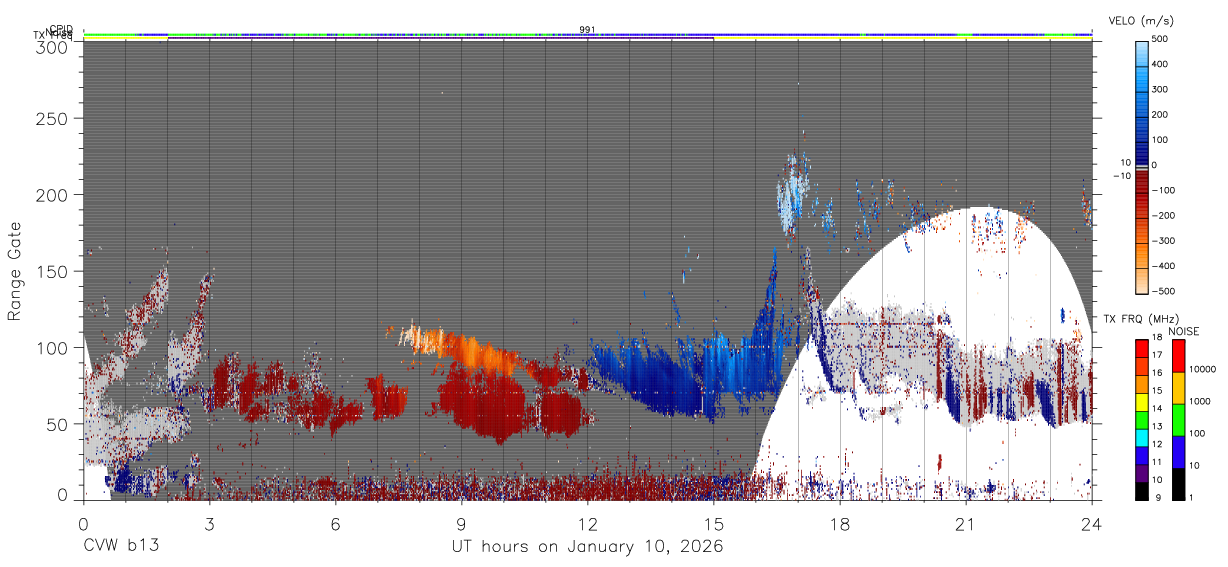Screen dimensions: 1228x567
Task: Click the 18 hour tick on time axis
Action: pos(839,523)
